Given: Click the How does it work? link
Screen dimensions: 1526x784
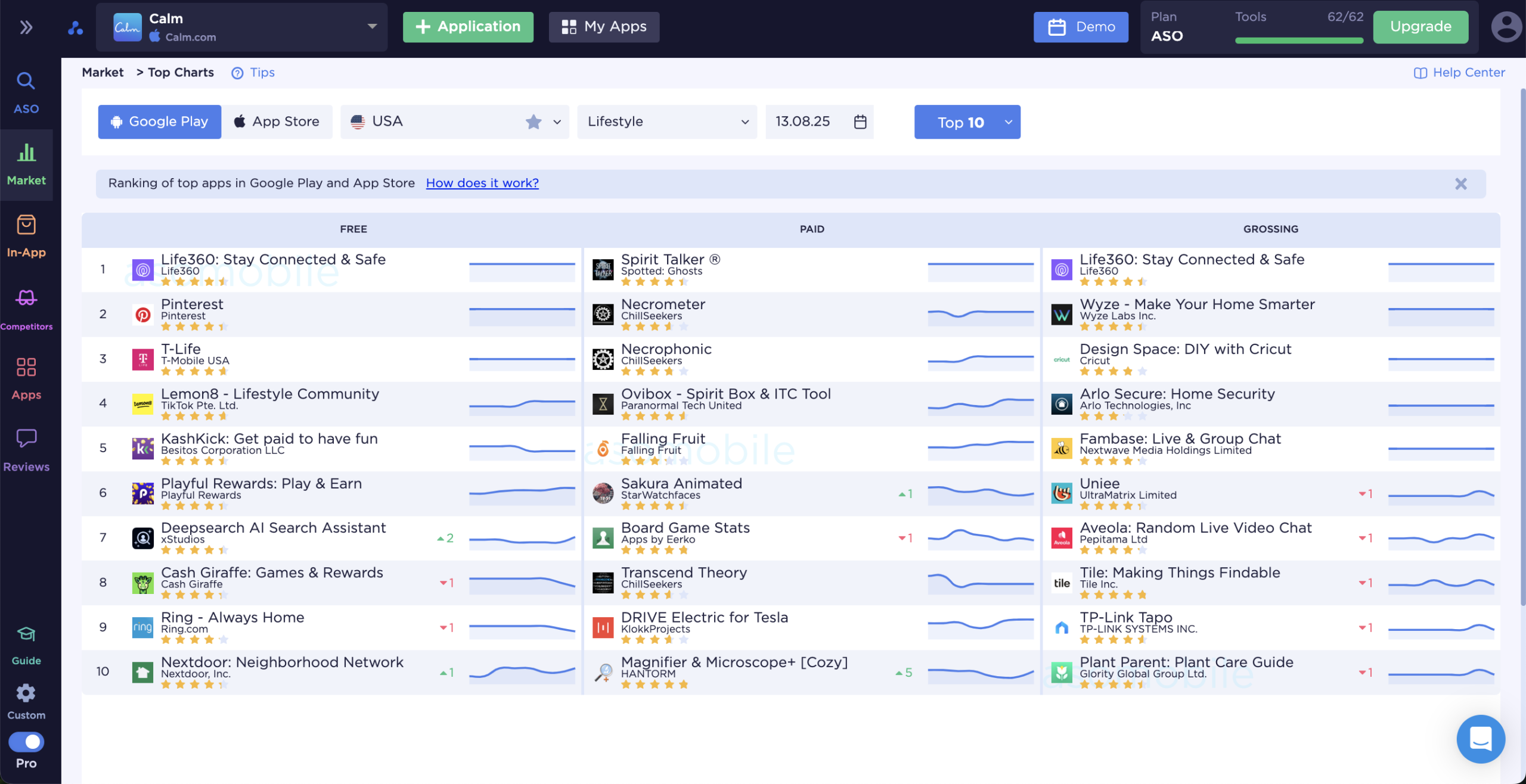Looking at the screenshot, I should (482, 183).
